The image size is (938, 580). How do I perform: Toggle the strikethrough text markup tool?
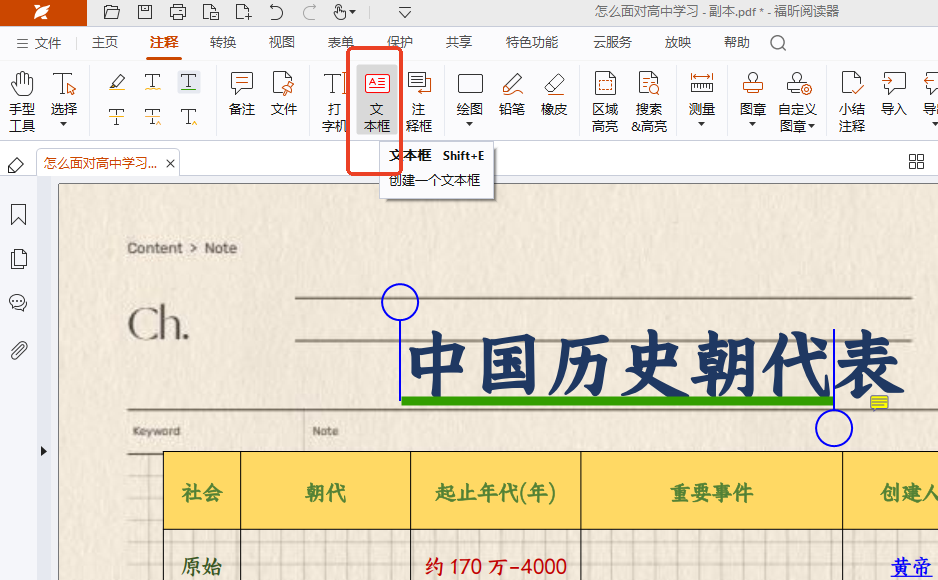coord(117,117)
